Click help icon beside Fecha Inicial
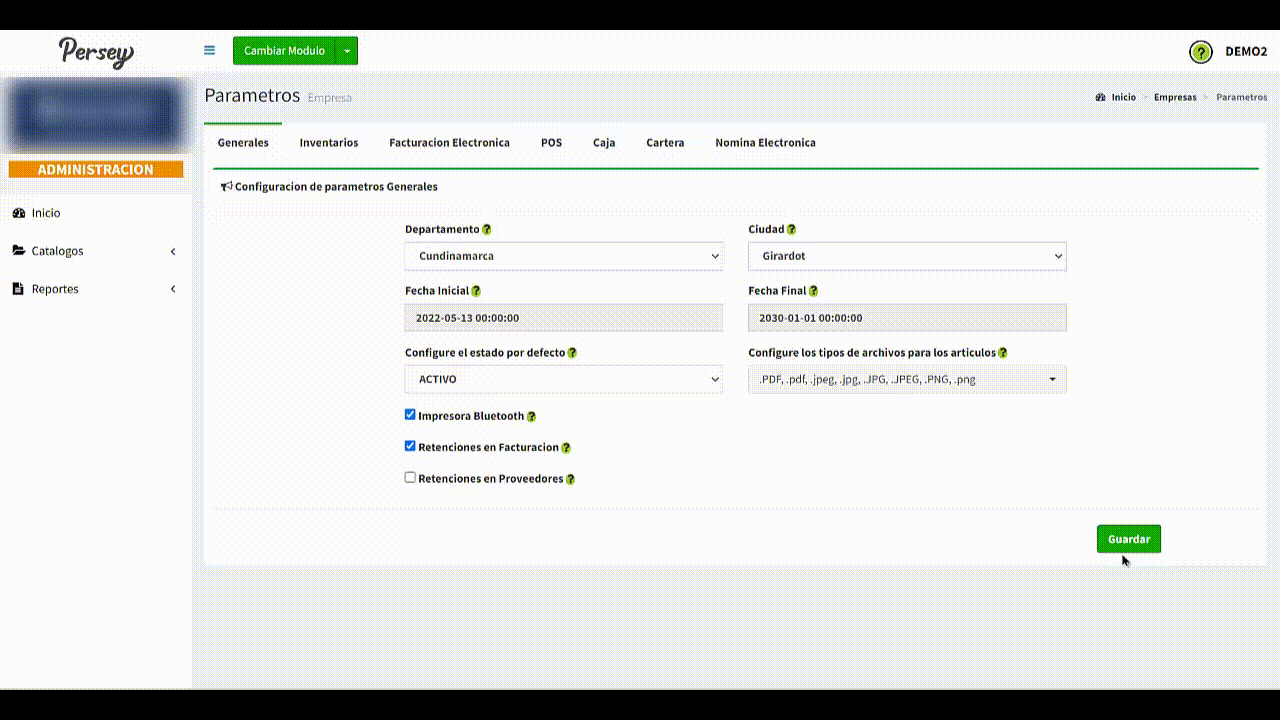 [476, 291]
